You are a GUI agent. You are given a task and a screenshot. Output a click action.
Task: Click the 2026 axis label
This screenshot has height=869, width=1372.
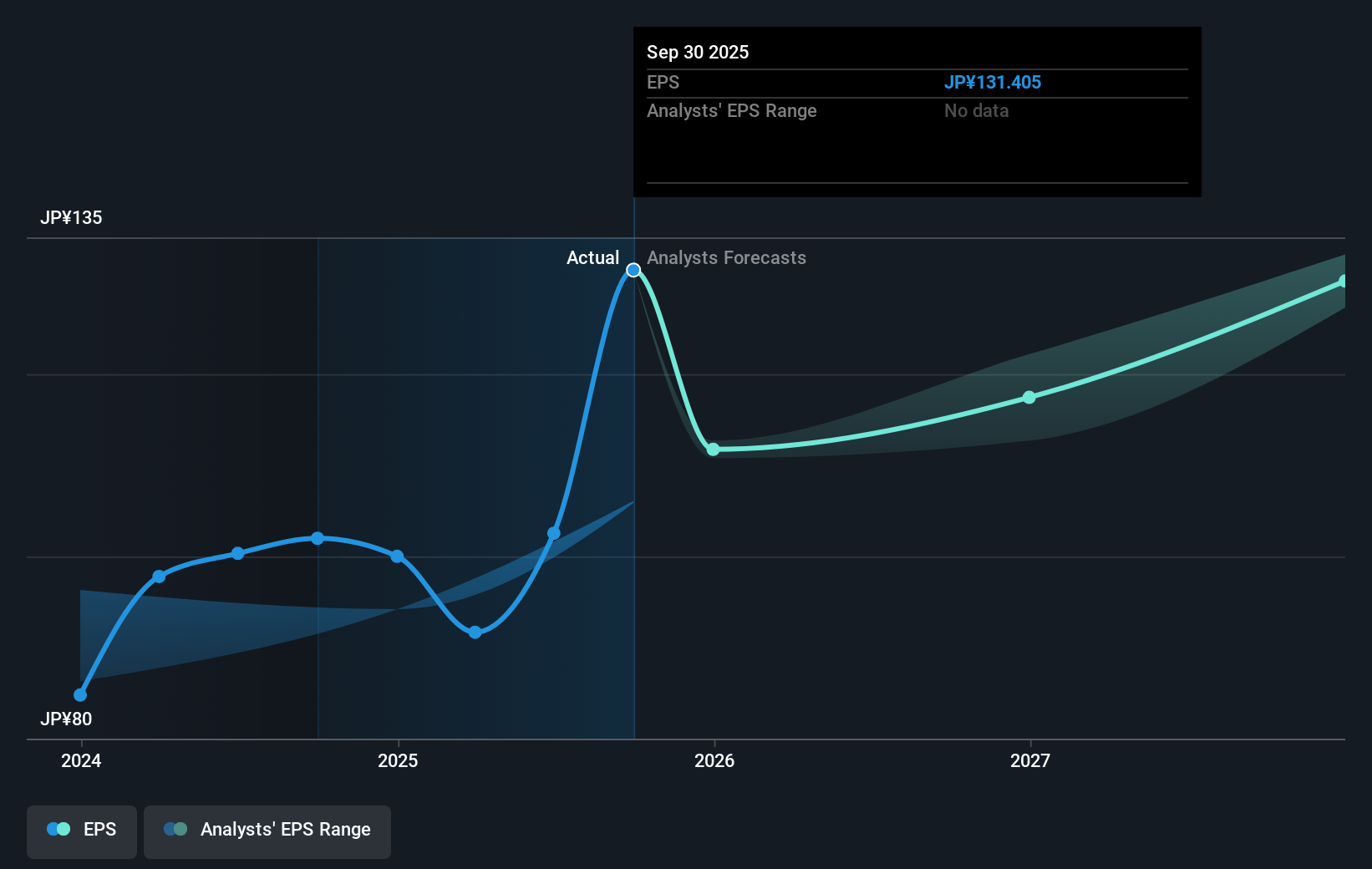tap(714, 761)
